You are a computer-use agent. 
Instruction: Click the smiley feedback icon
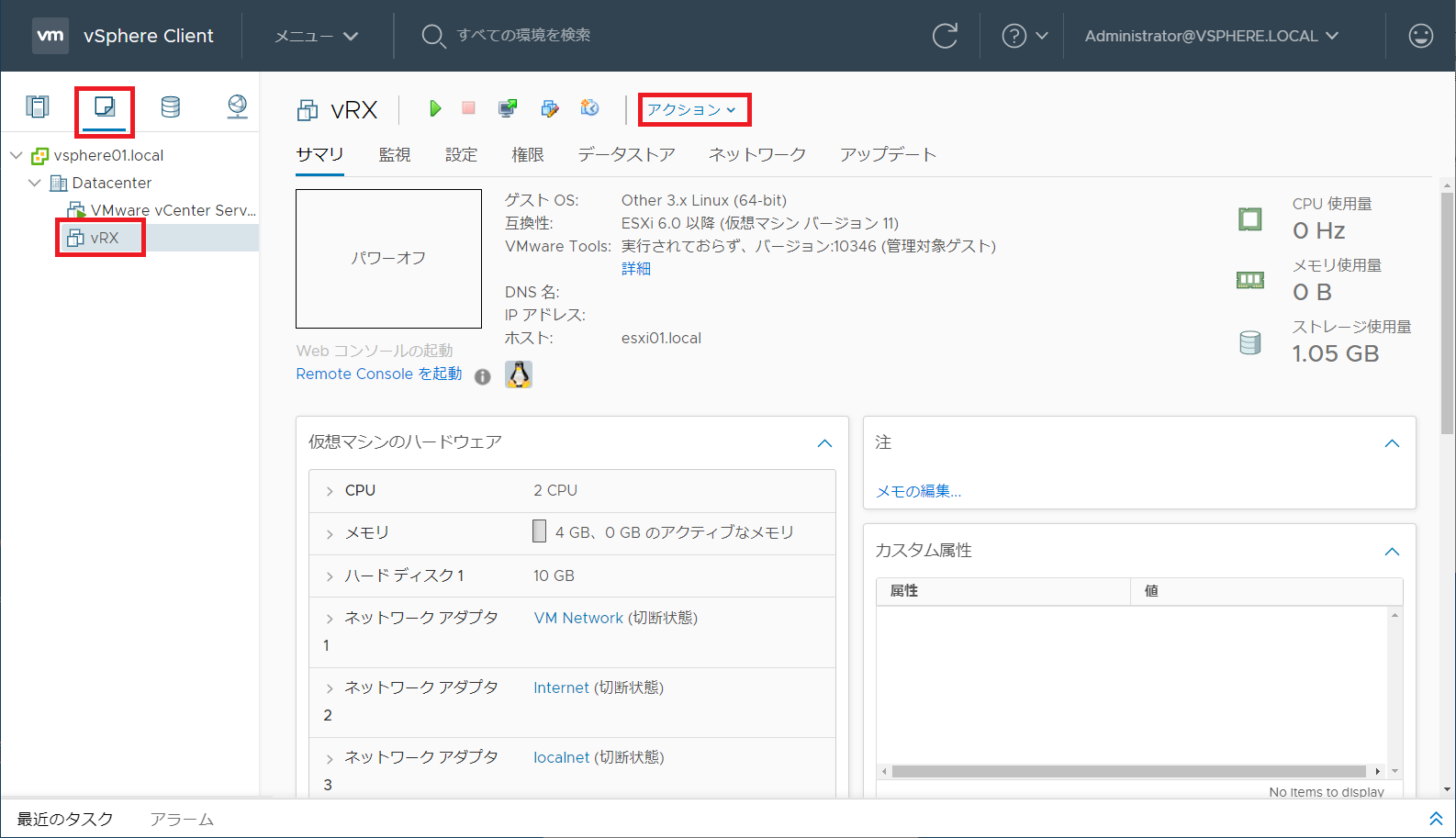coord(1420,36)
